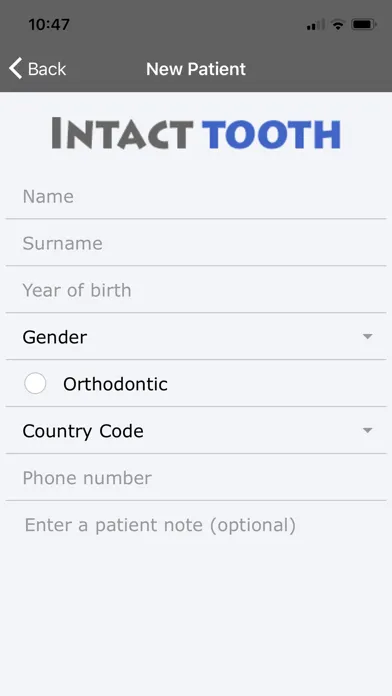Viewport: 392px width, 696px height.
Task: Tap the Country Code selector label
Action: point(83,431)
